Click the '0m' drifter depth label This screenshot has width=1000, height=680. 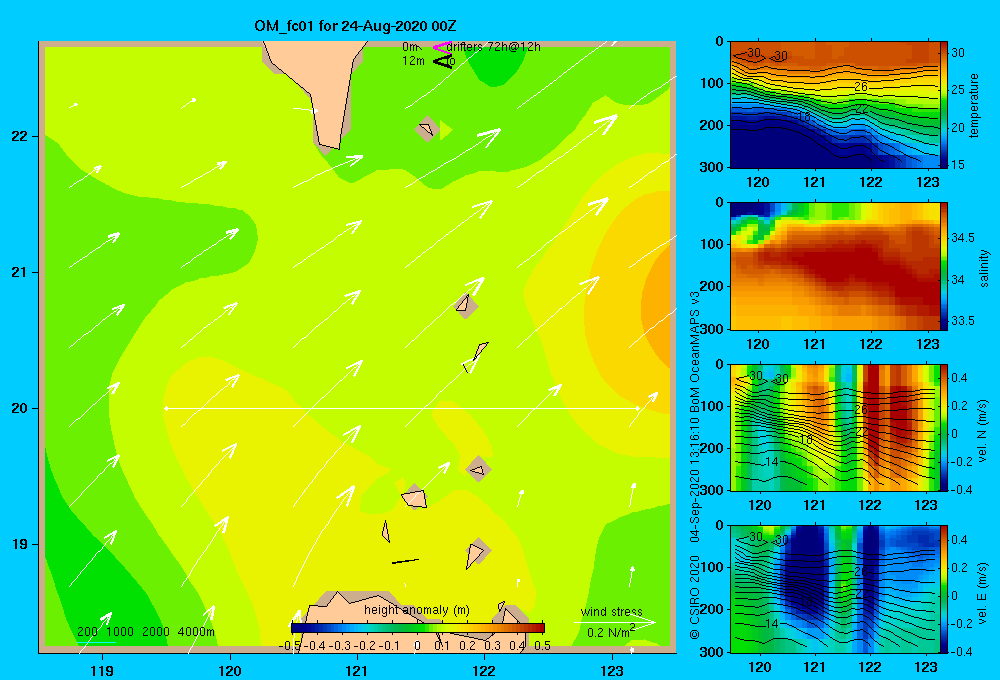410,47
